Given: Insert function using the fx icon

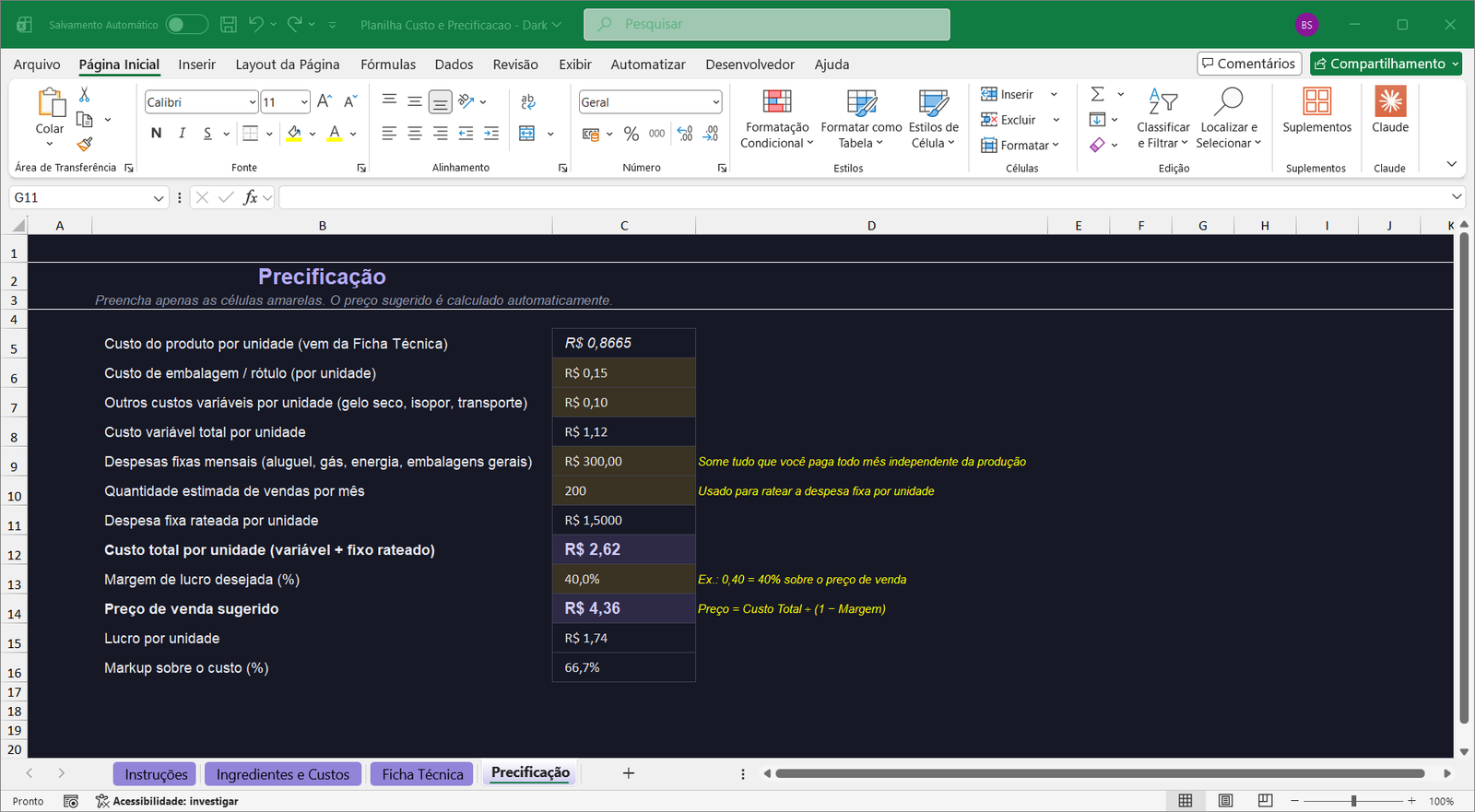Looking at the screenshot, I should click(x=250, y=197).
